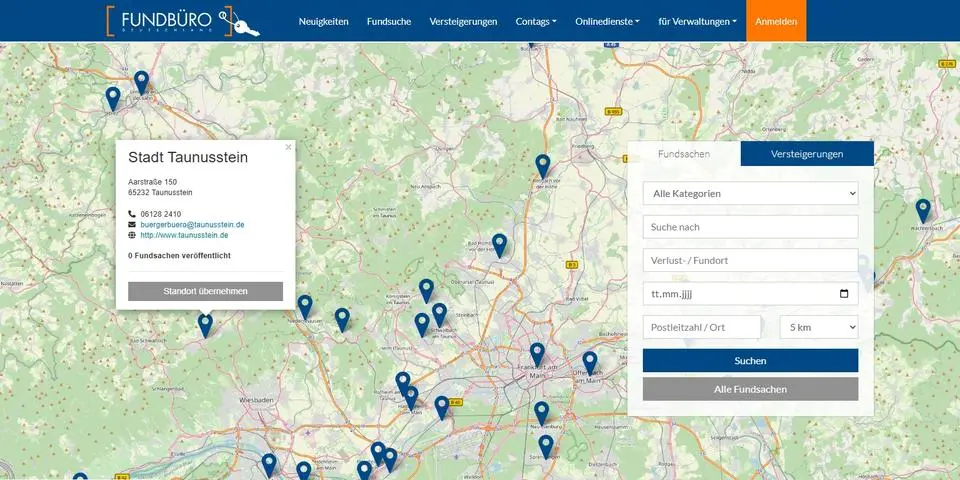Open the calendar picker in the date field
The width and height of the screenshot is (960, 480).
844,294
